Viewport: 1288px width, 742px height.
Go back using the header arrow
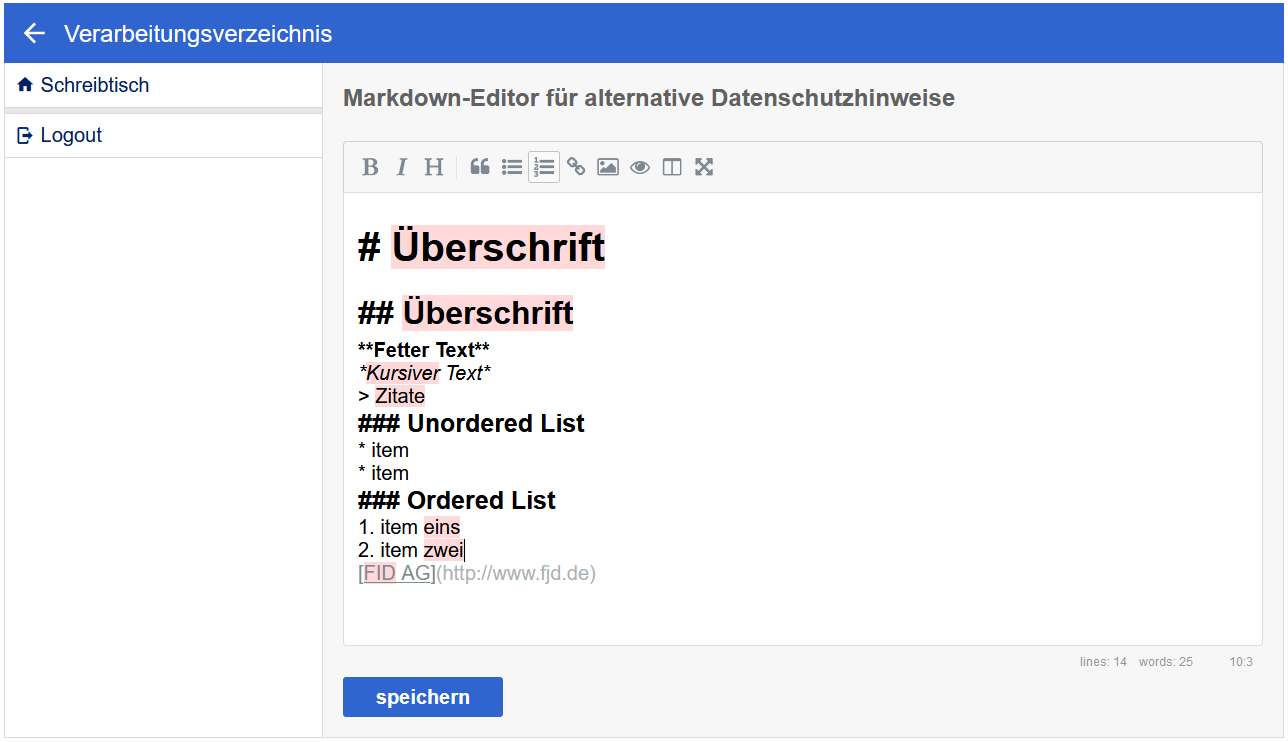[x=35, y=34]
